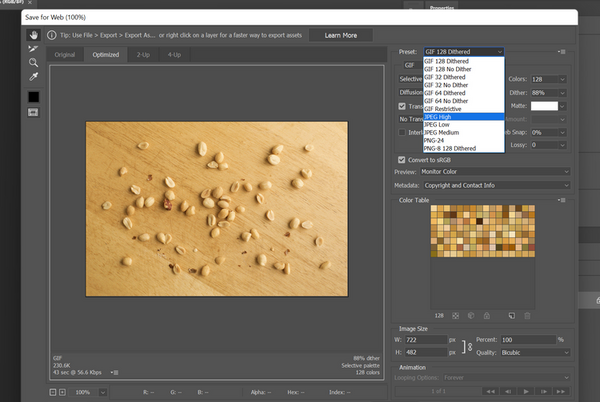Toggle Convert to sRGB checkbox

401,160
